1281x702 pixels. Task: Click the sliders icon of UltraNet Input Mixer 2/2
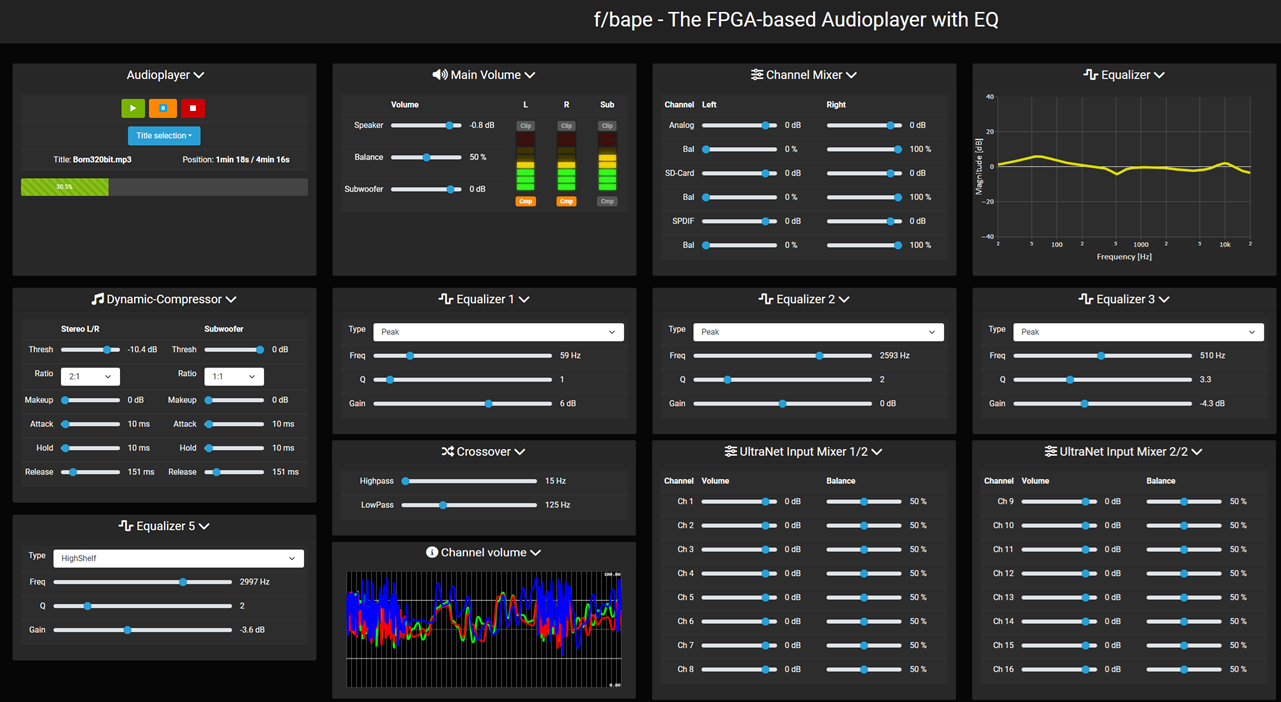point(1050,452)
